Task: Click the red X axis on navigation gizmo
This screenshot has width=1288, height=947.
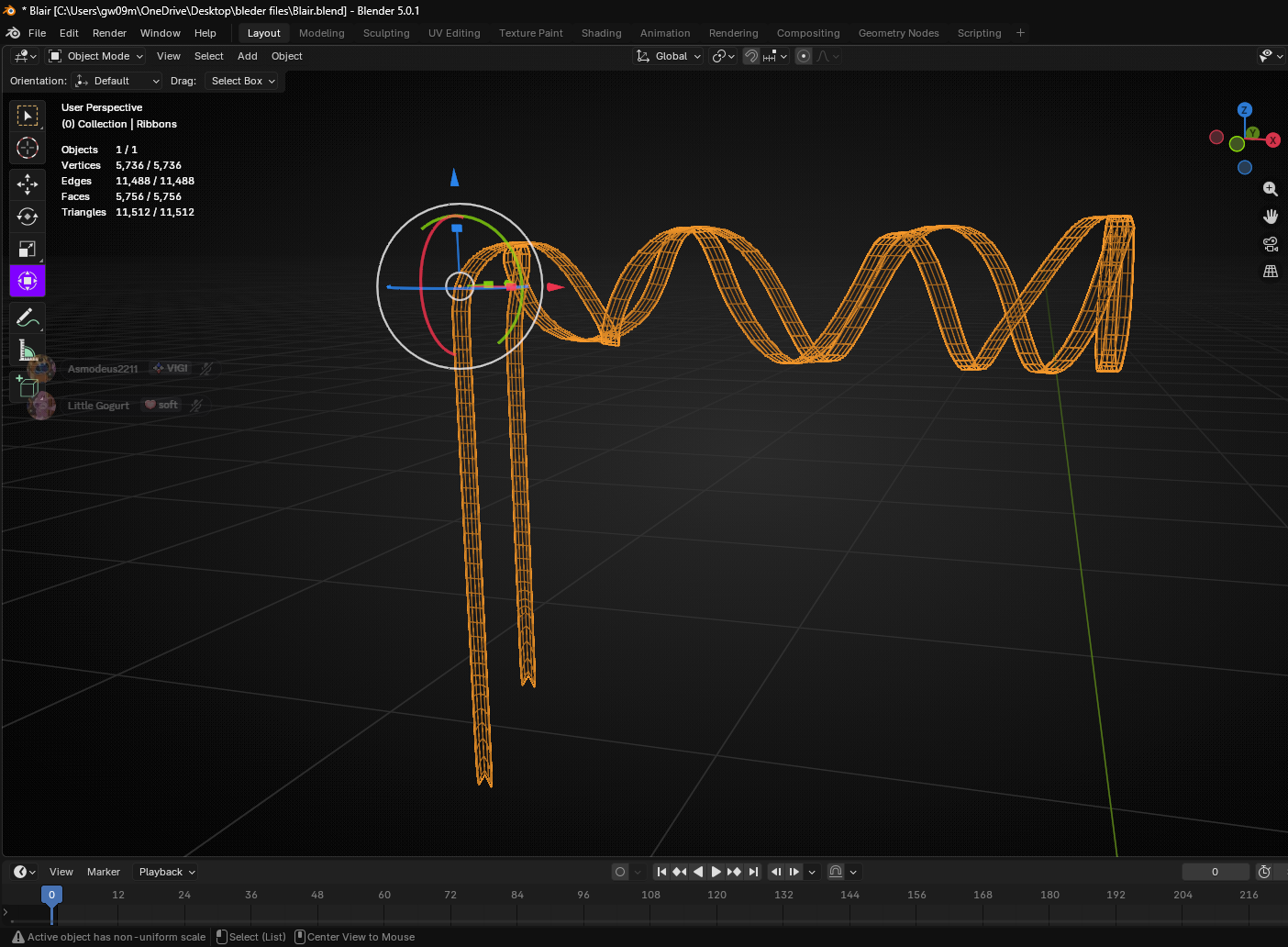Action: 1273,140
